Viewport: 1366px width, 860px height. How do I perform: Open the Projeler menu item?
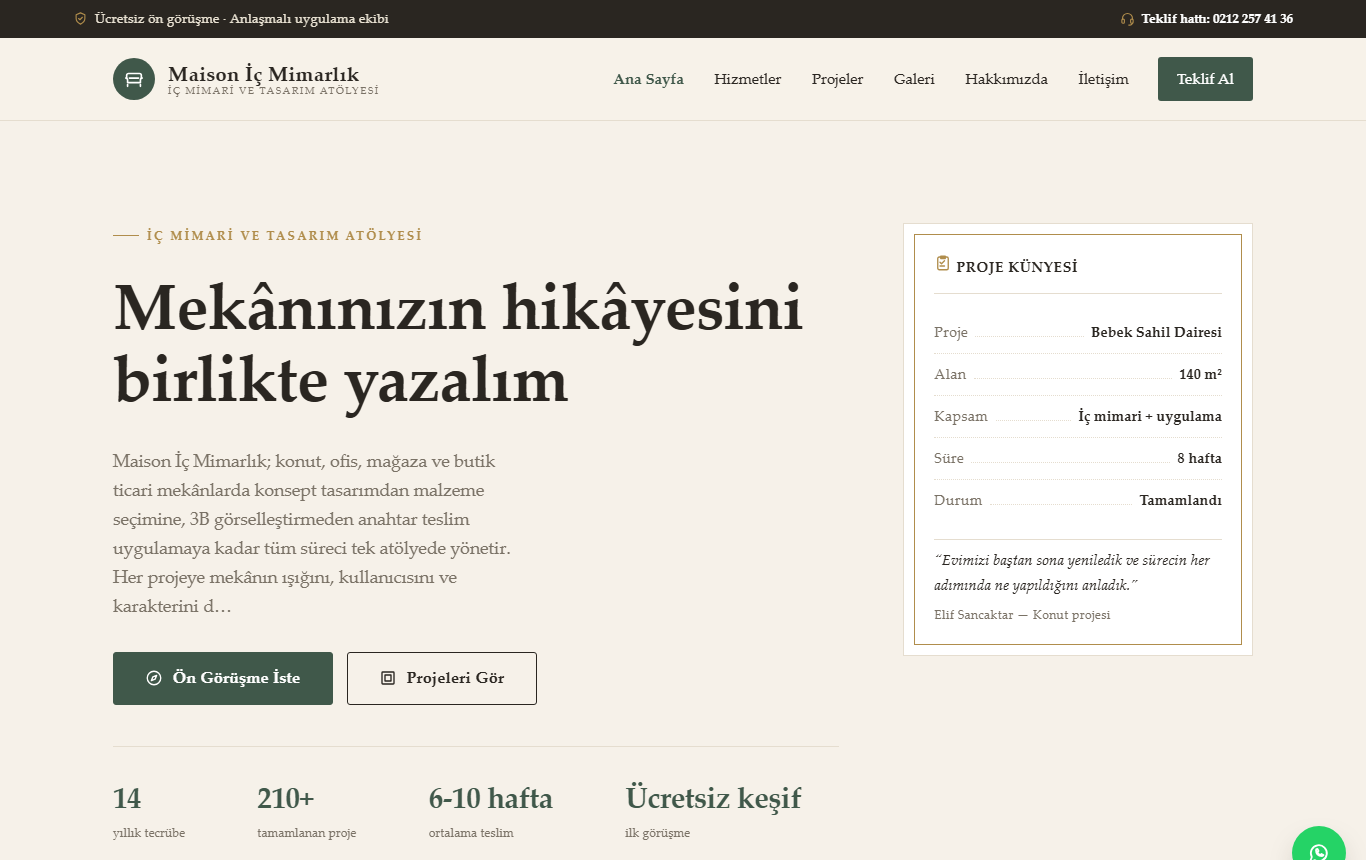click(838, 79)
